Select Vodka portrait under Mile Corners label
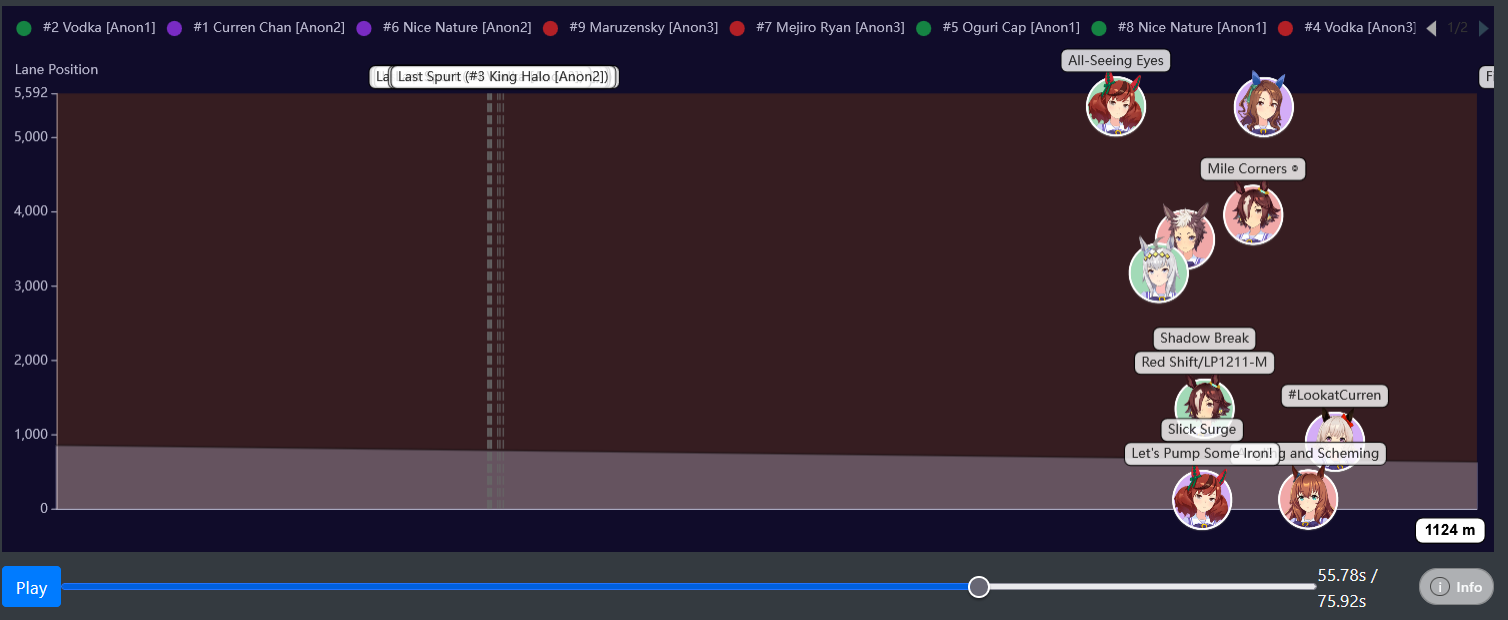The height and width of the screenshot is (620, 1508). (x=1252, y=215)
